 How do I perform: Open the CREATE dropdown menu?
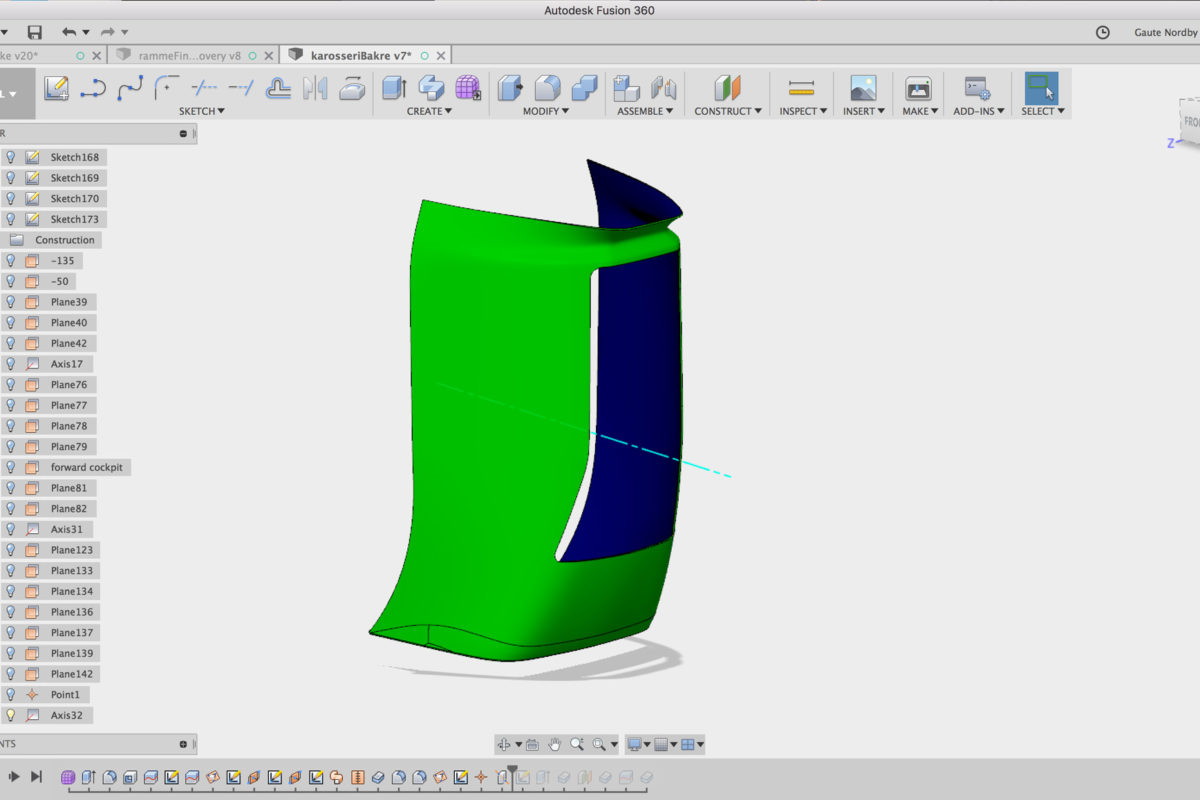click(430, 111)
